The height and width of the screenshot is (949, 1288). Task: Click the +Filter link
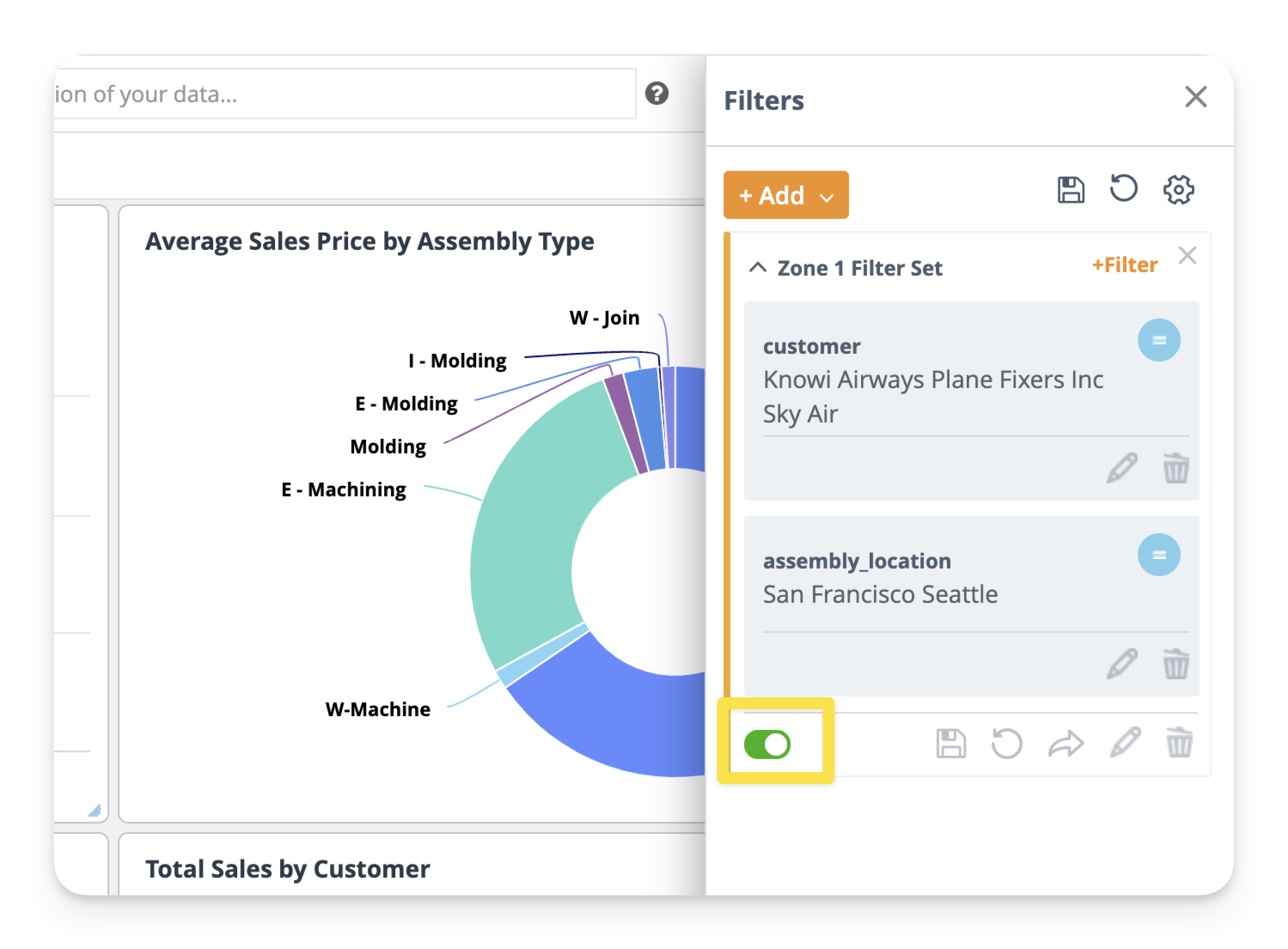click(x=1124, y=265)
